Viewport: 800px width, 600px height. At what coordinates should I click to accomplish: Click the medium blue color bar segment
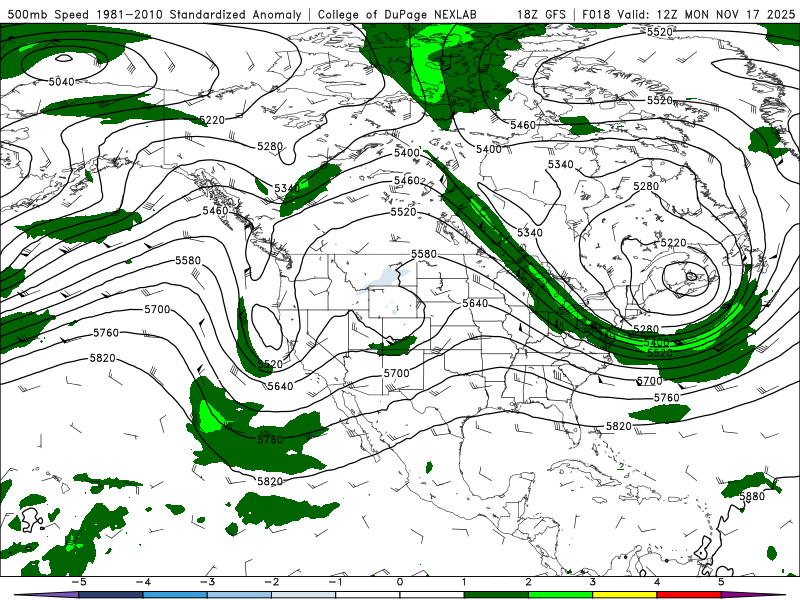pyautogui.click(x=175, y=595)
